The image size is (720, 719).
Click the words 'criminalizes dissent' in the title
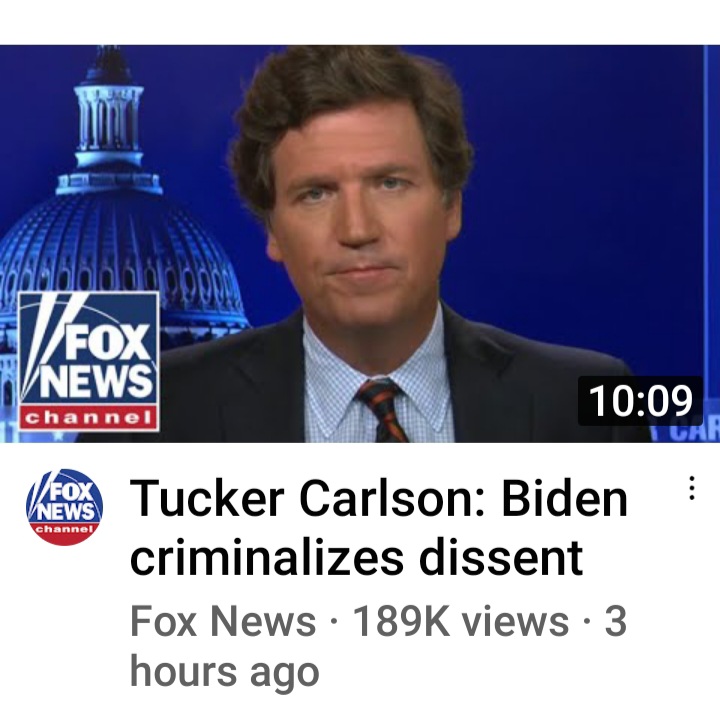pos(357,557)
